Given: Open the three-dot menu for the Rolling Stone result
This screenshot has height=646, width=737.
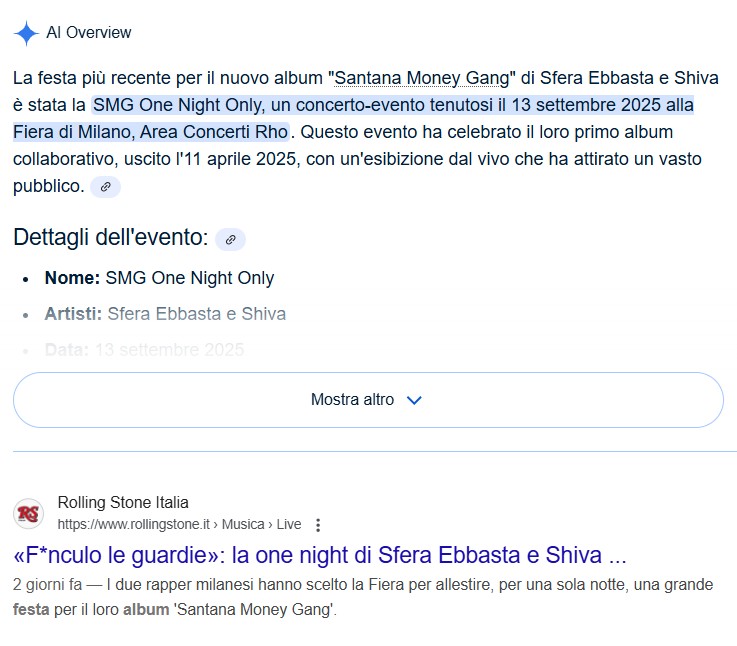Looking at the screenshot, I should 318,525.
